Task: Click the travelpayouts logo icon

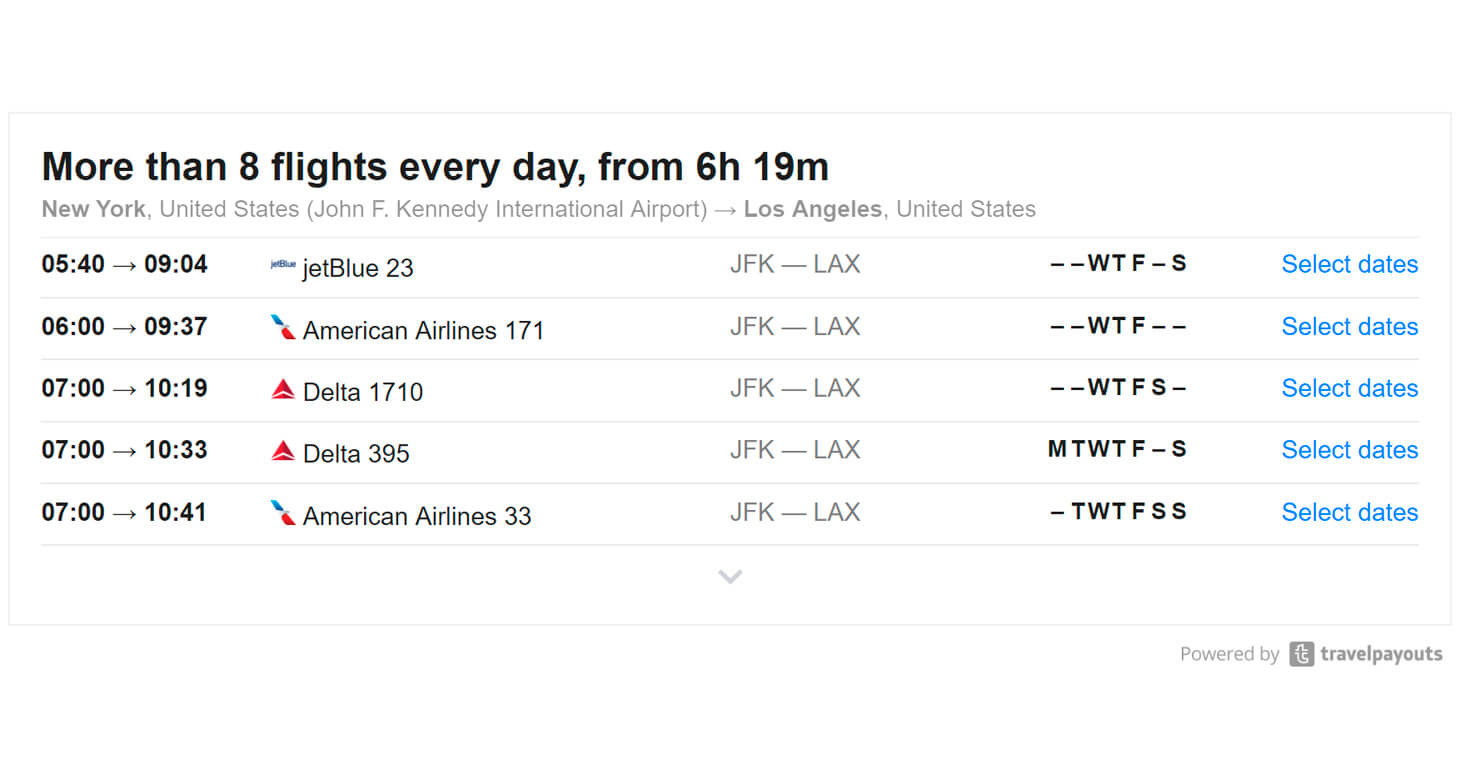Action: 1301,654
